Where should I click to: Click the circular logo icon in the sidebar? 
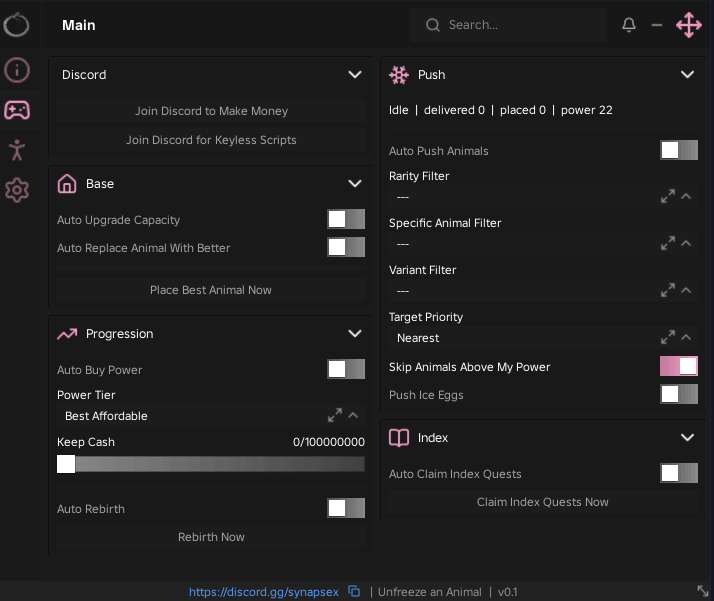[x=16, y=25]
